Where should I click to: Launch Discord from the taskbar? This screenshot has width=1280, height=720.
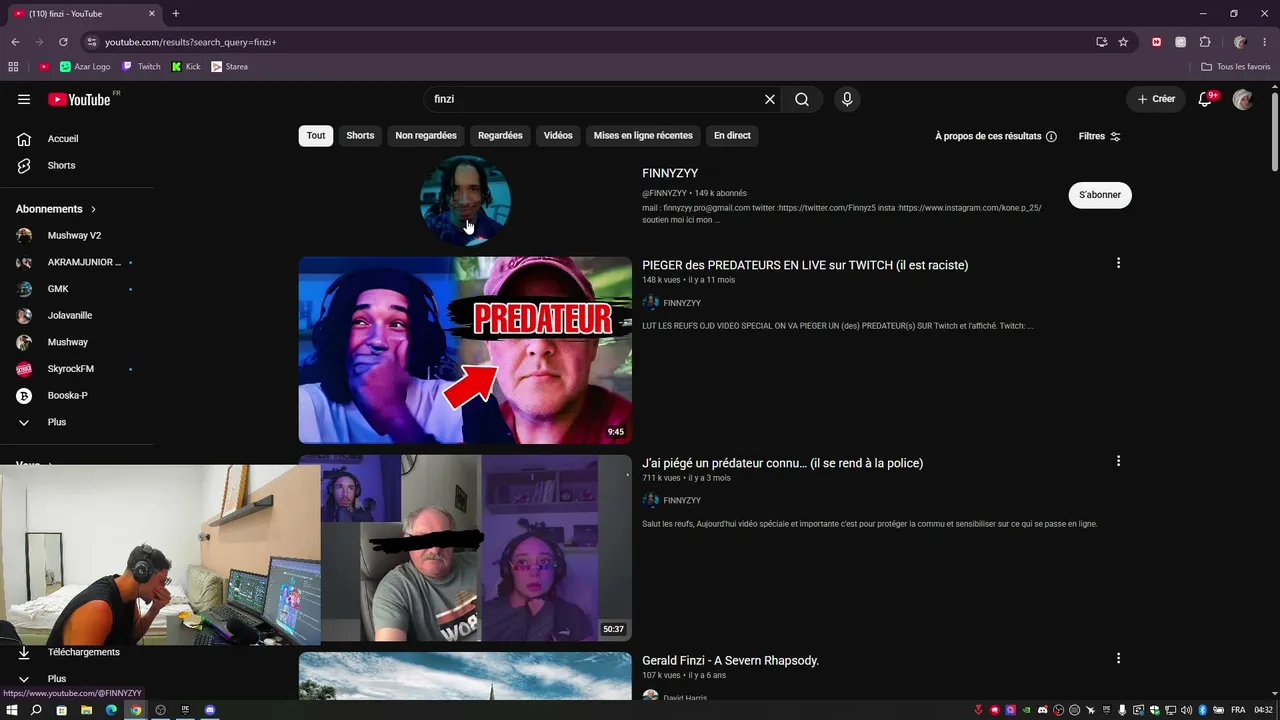pyautogui.click(x=210, y=710)
